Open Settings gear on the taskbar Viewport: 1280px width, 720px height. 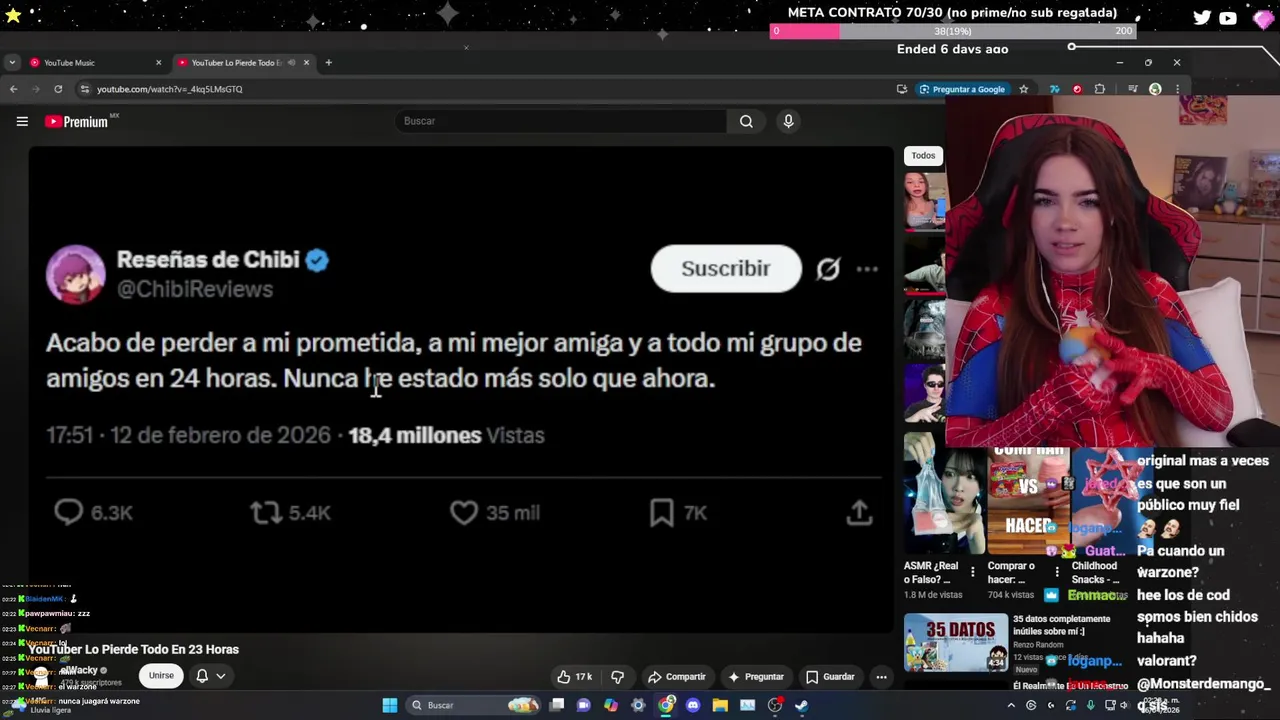[x=638, y=705]
